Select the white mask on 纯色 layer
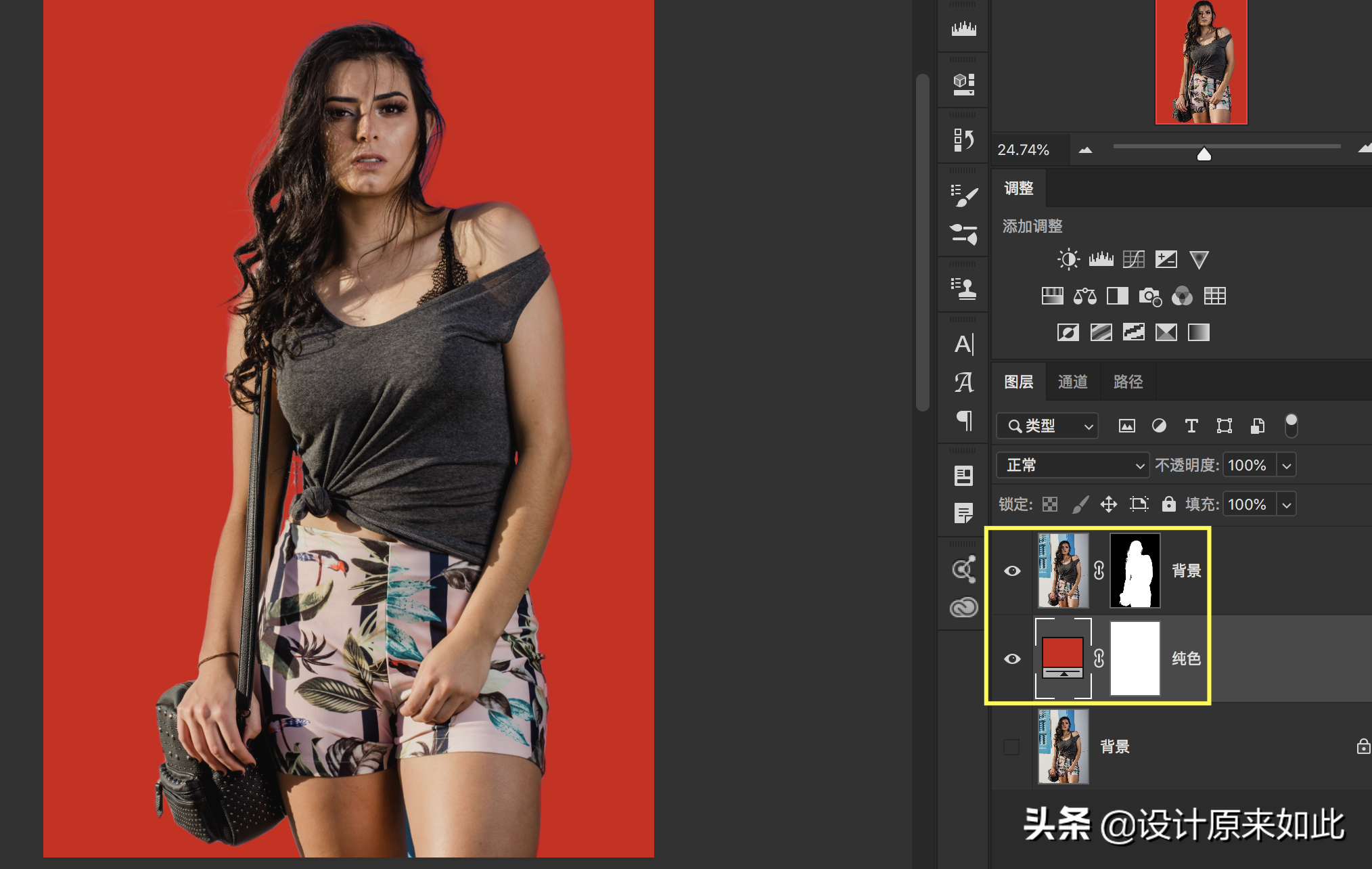This screenshot has width=1372, height=869. click(1135, 659)
